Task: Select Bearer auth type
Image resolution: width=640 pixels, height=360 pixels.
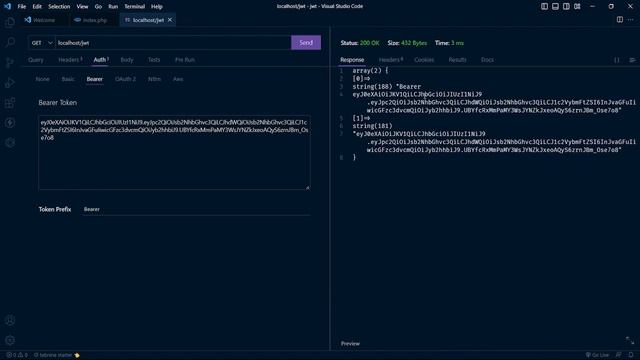Action: tap(94, 79)
